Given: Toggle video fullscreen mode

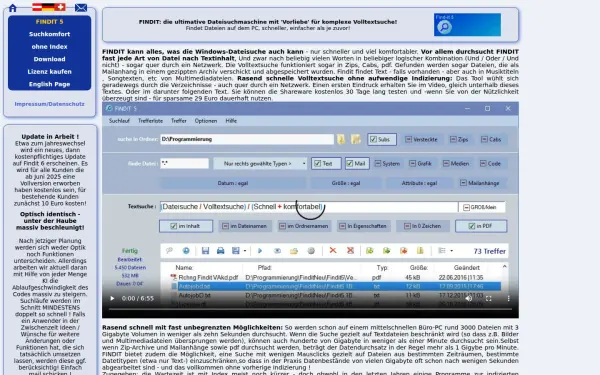Looking at the screenshot, I should click(x=489, y=298).
